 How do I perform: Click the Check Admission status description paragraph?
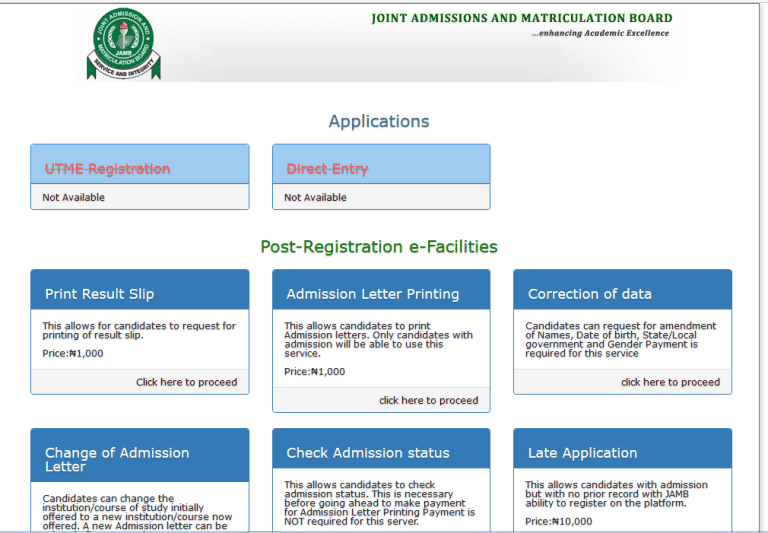pos(379,503)
